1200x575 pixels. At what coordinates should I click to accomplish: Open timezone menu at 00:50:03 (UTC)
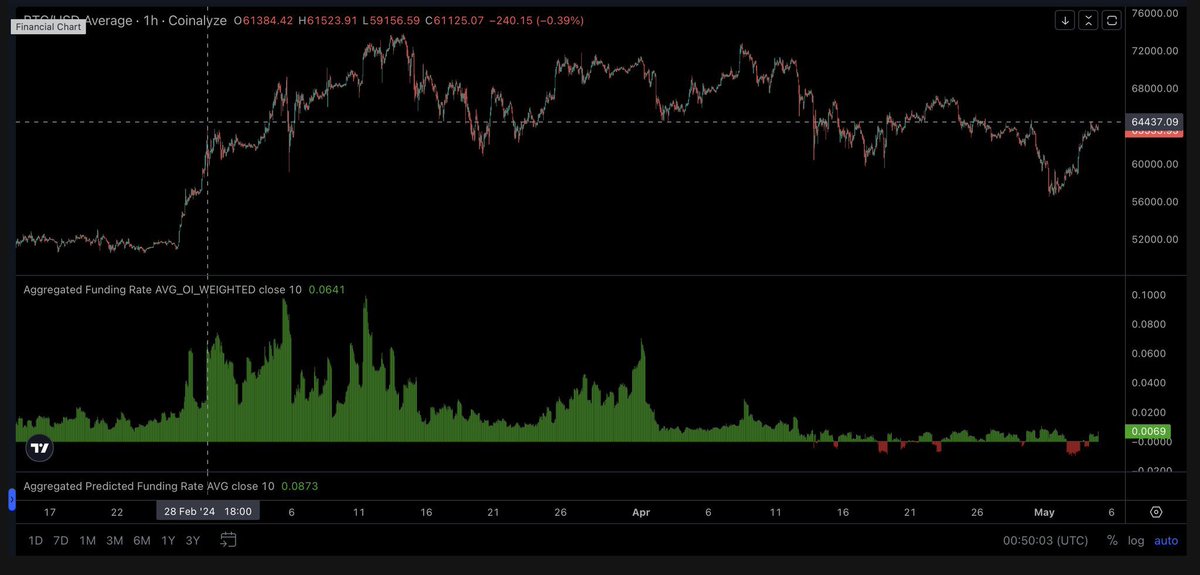[x=1046, y=541]
